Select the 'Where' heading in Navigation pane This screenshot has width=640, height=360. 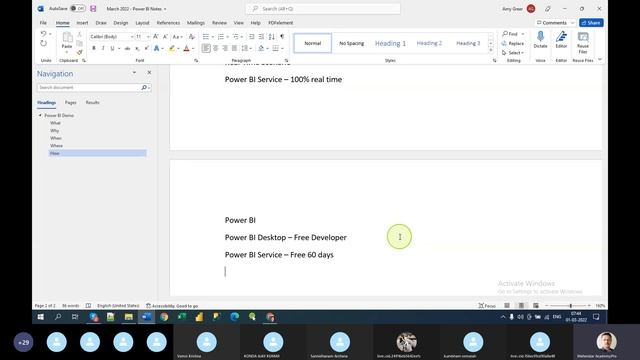[56, 146]
